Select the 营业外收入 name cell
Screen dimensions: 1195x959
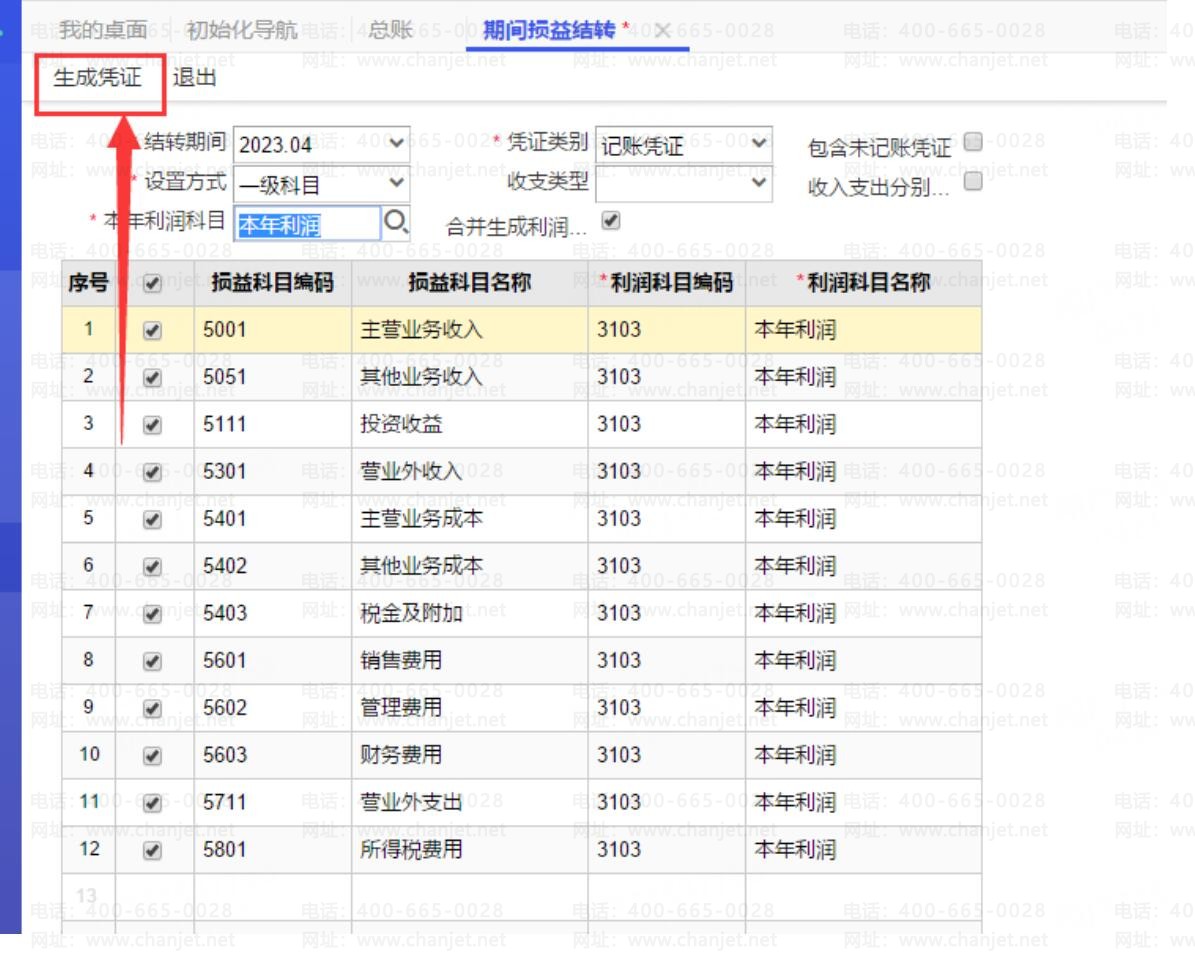point(469,472)
